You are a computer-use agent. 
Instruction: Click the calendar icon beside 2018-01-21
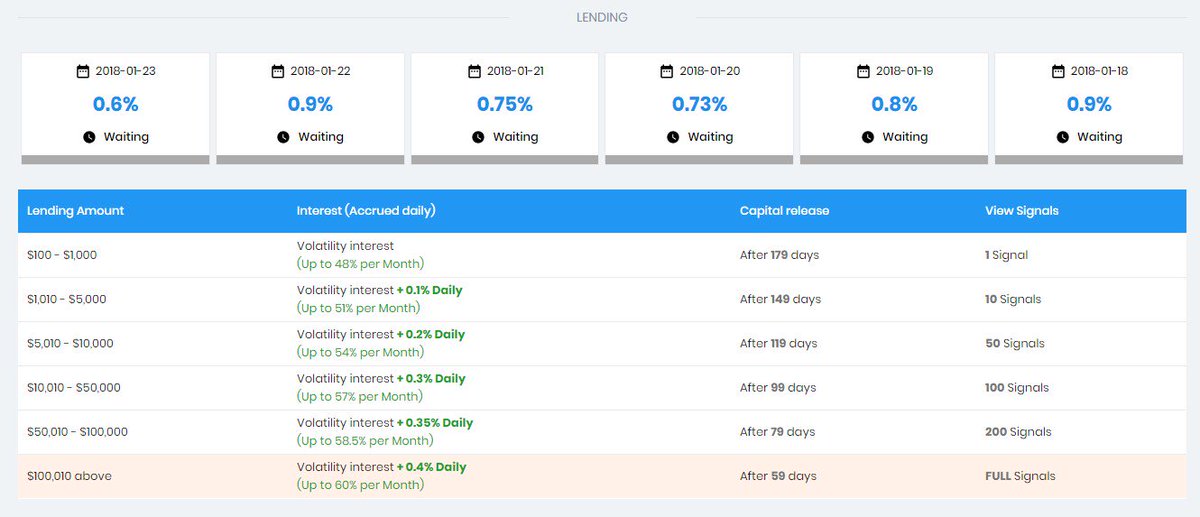pyautogui.click(x=474, y=71)
